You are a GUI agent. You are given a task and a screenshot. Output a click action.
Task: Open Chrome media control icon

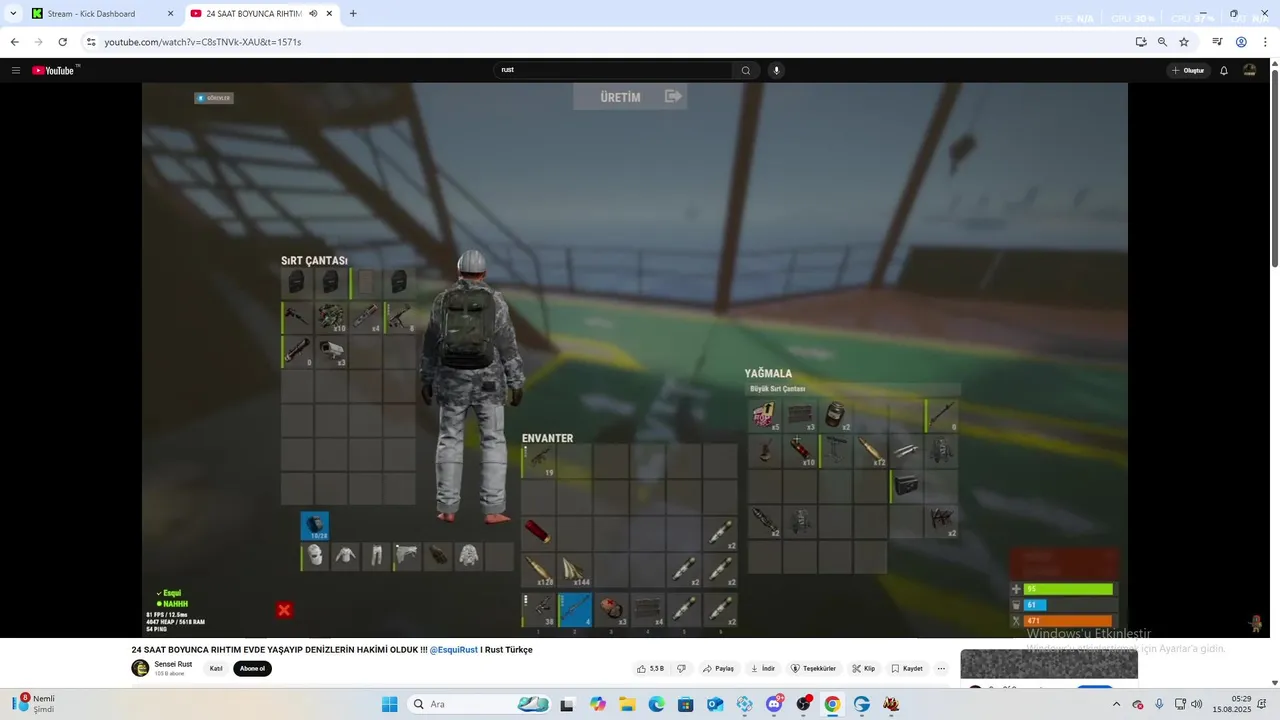point(1217,42)
